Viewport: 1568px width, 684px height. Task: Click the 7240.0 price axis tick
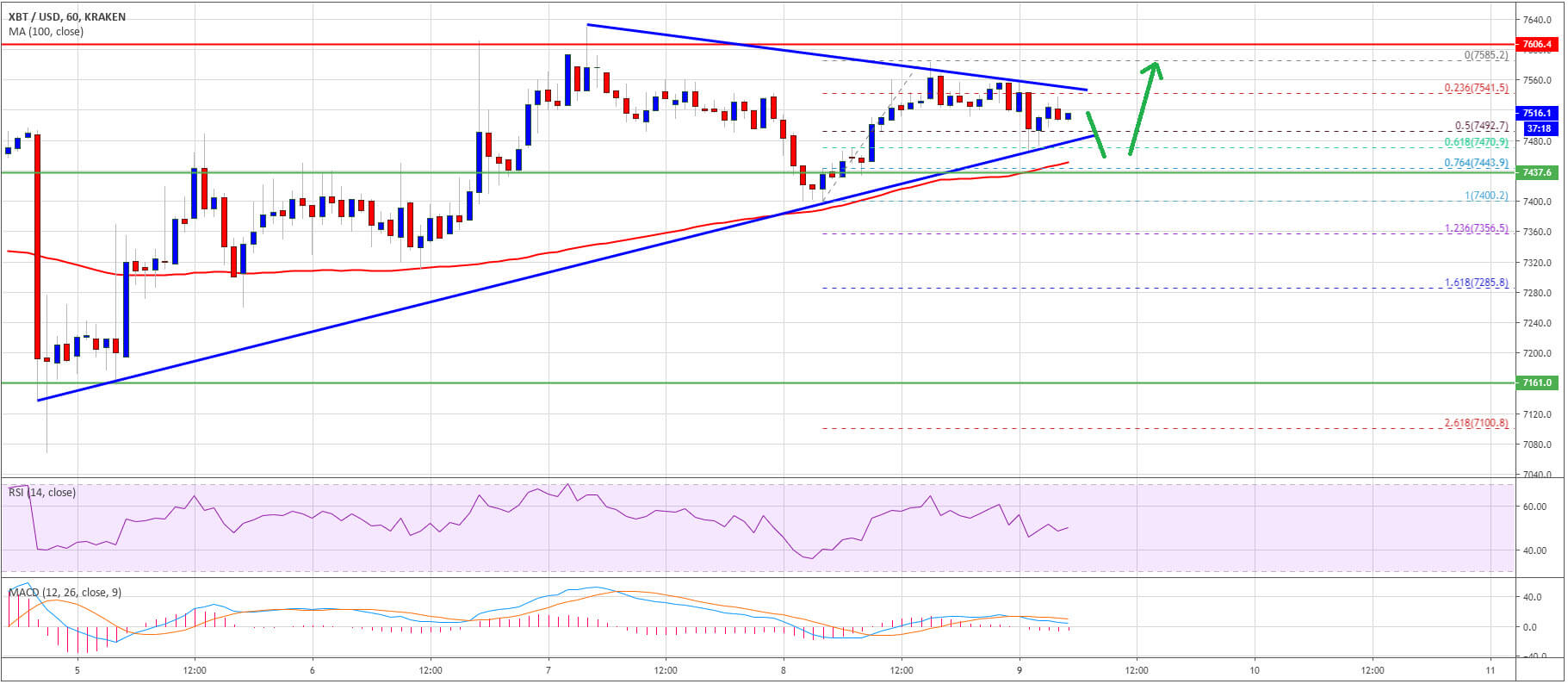click(1537, 323)
